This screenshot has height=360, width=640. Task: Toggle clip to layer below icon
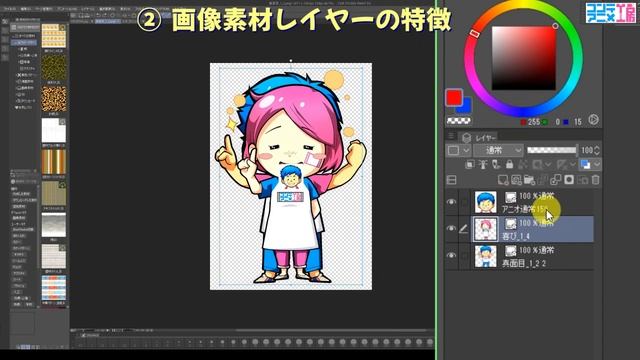coord(470,164)
